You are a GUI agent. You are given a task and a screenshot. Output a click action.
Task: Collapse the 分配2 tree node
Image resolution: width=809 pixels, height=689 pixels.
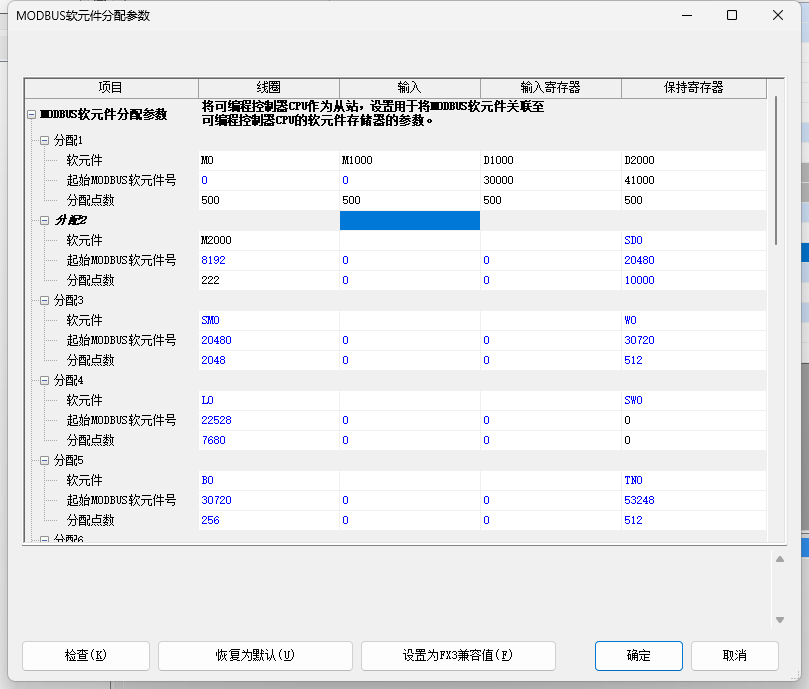point(44,220)
